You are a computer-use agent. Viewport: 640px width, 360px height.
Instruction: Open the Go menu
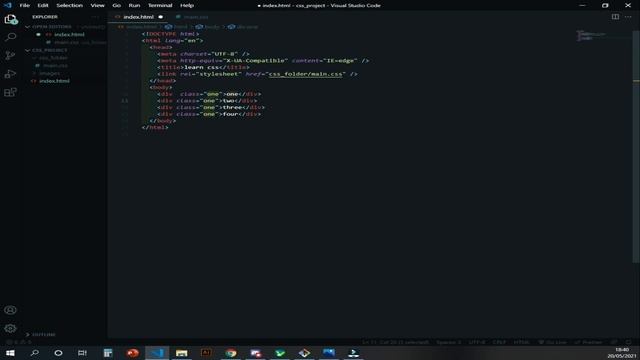[x=116, y=5]
